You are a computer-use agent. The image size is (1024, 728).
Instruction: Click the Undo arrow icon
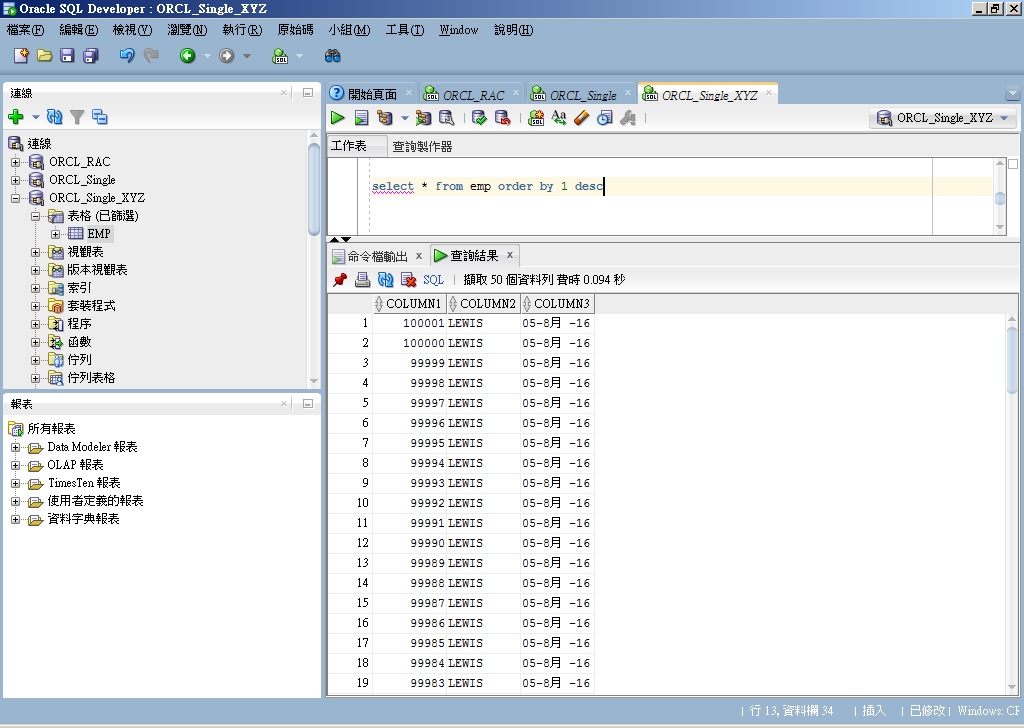click(127, 55)
